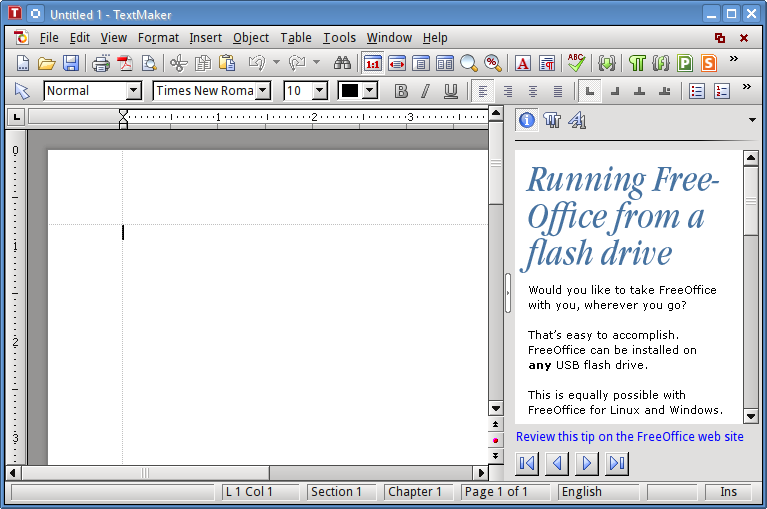
Task: Toggle bulleted list formatting
Action: pyautogui.click(x=697, y=91)
